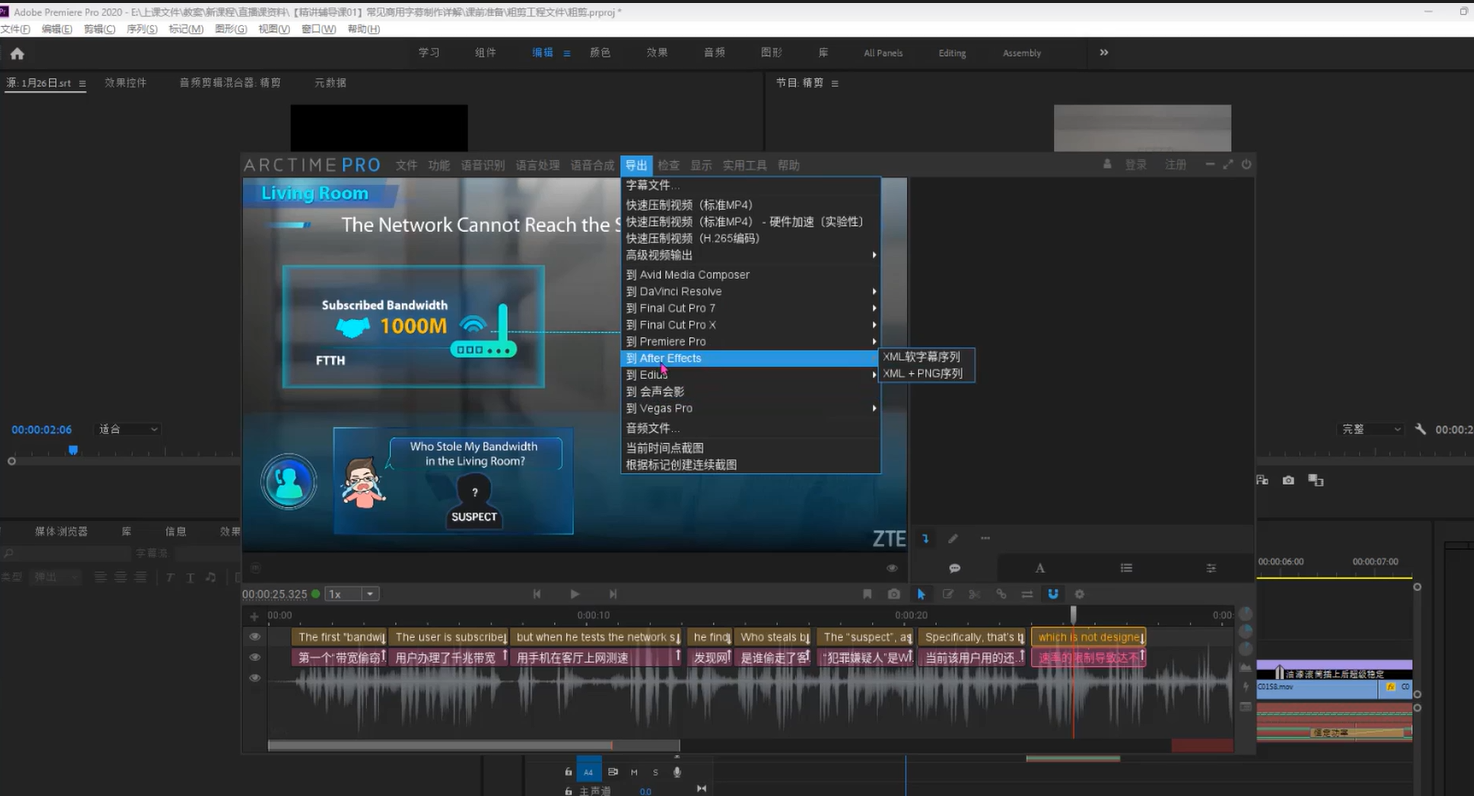Click the bookmark marker icon in Arctime

[x=867, y=594]
